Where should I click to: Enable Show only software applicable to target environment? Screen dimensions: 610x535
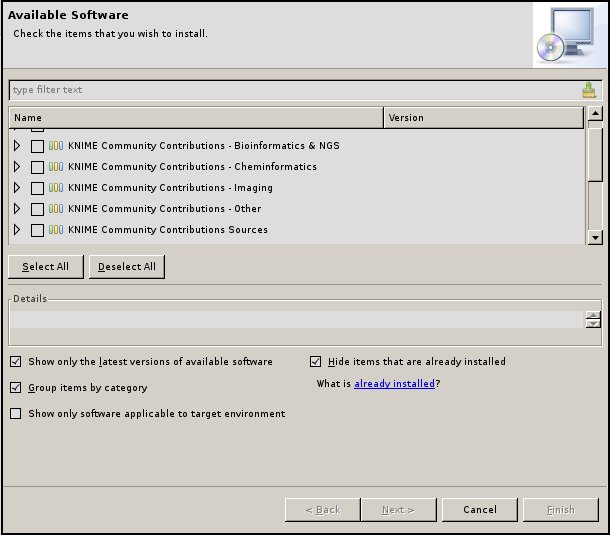(x=16, y=413)
